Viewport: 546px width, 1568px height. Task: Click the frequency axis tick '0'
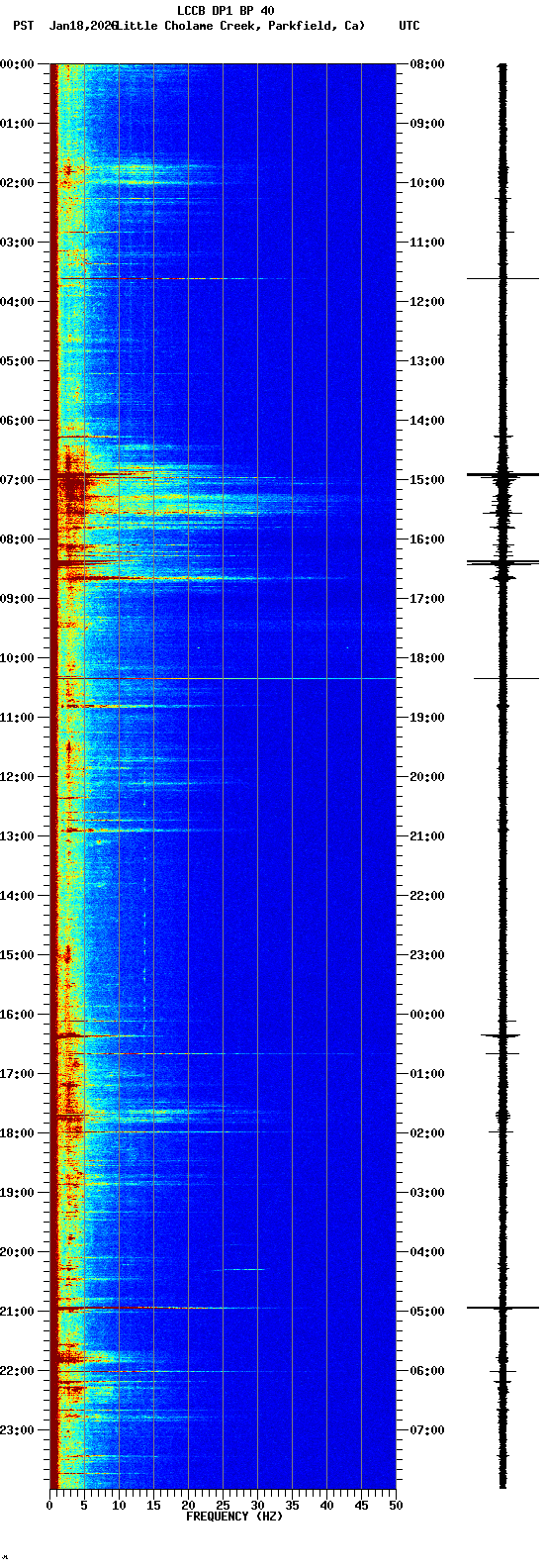click(x=49, y=1506)
